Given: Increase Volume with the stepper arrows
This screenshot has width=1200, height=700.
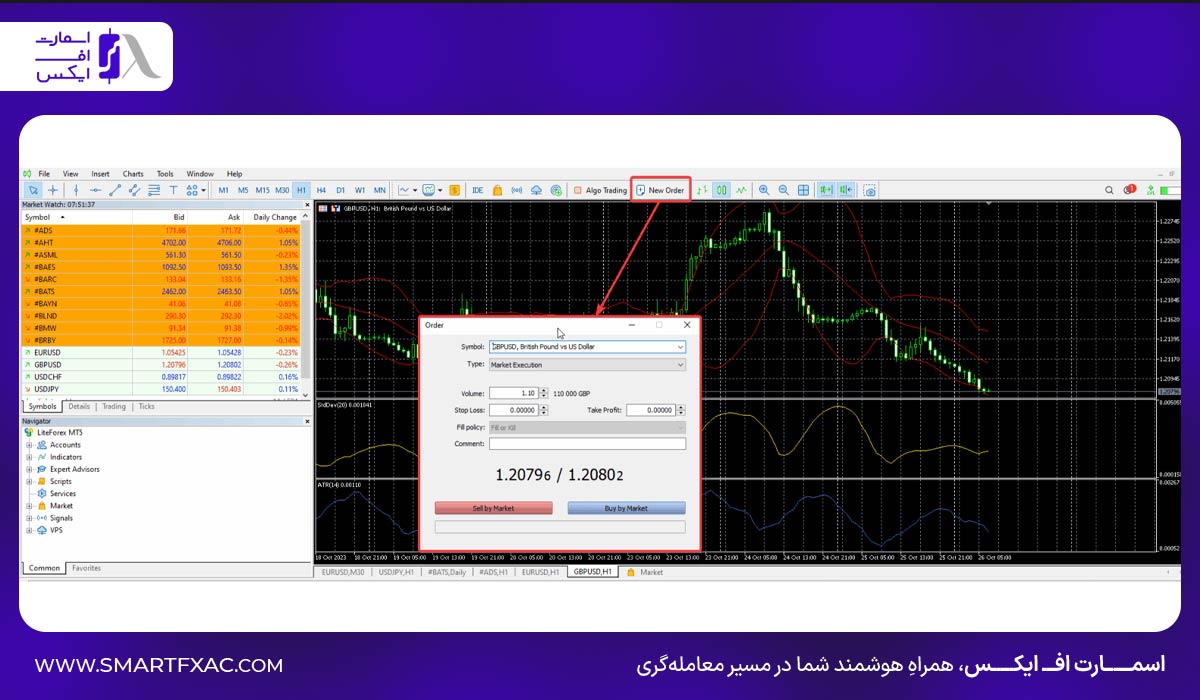Looking at the screenshot, I should pyautogui.click(x=544, y=393).
